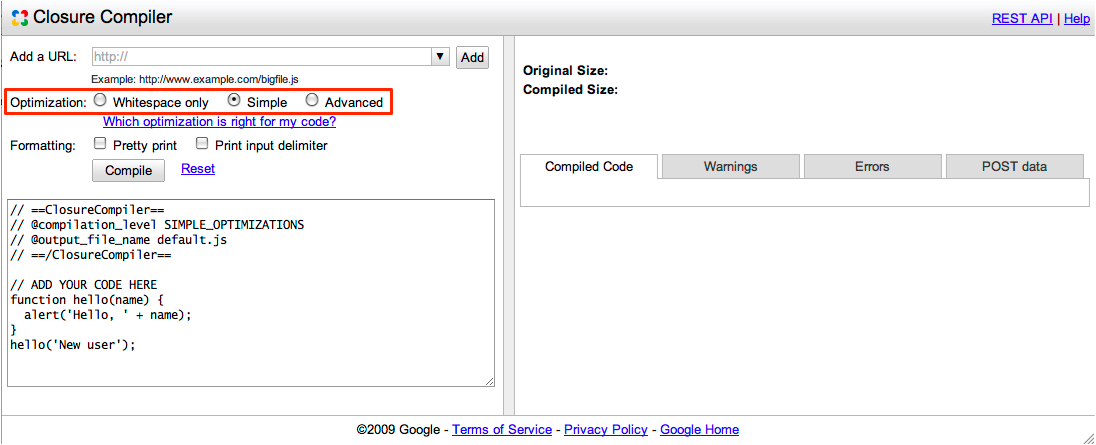Viewport: 1096px width, 445px height.
Task: Reset the compiler form
Action: 198,169
